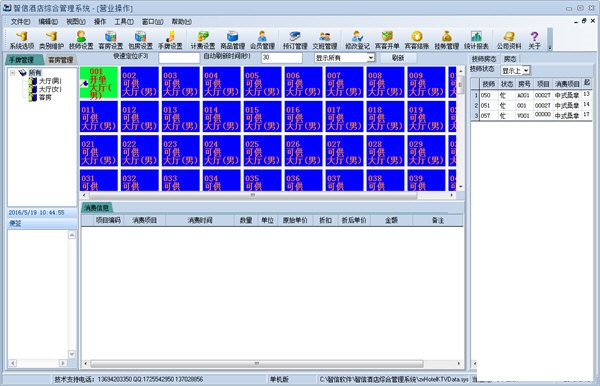Select the green room tile 001
Screen dimensions: 600x386
99,82
